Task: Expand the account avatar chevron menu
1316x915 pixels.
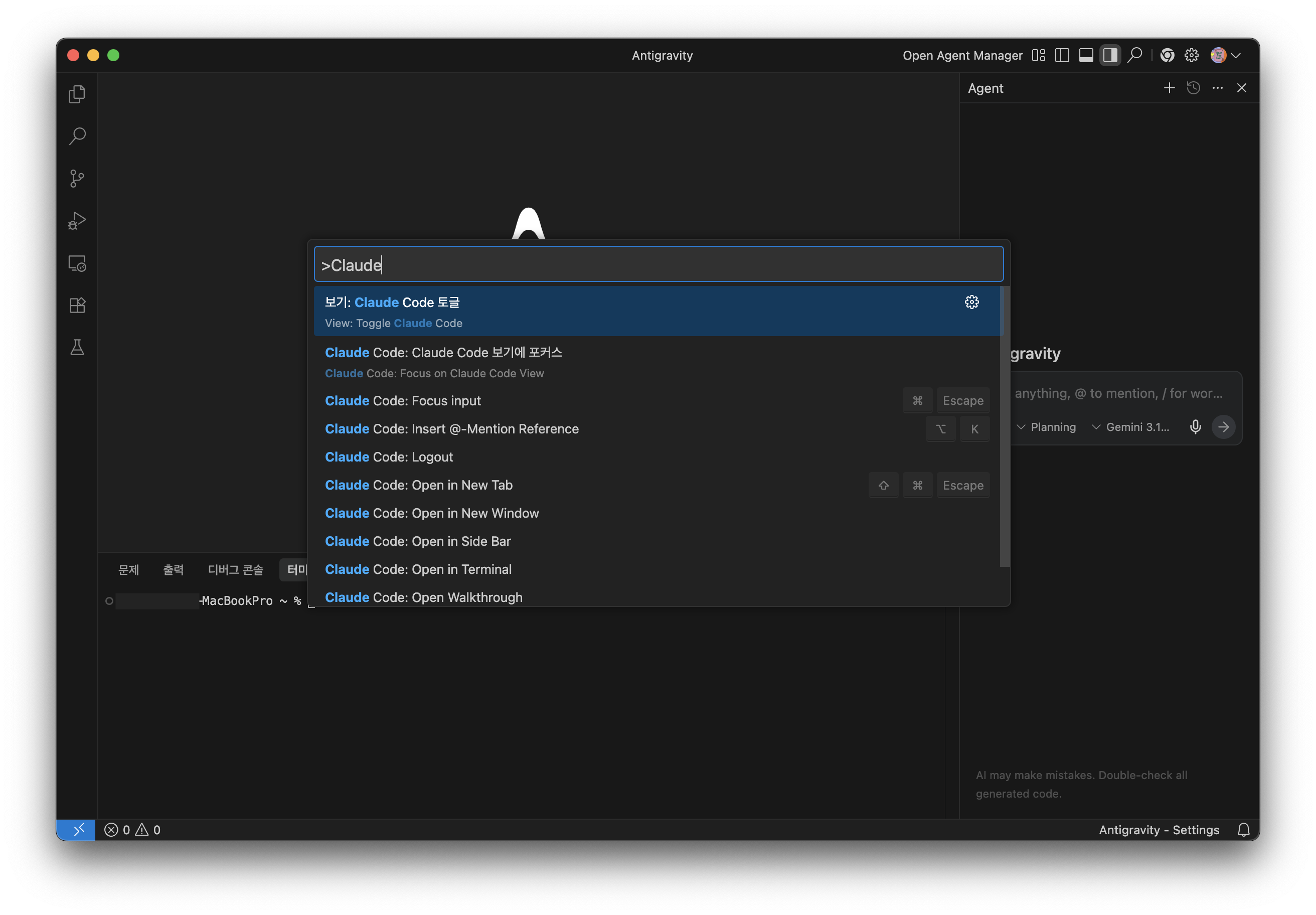Action: coord(1236,56)
